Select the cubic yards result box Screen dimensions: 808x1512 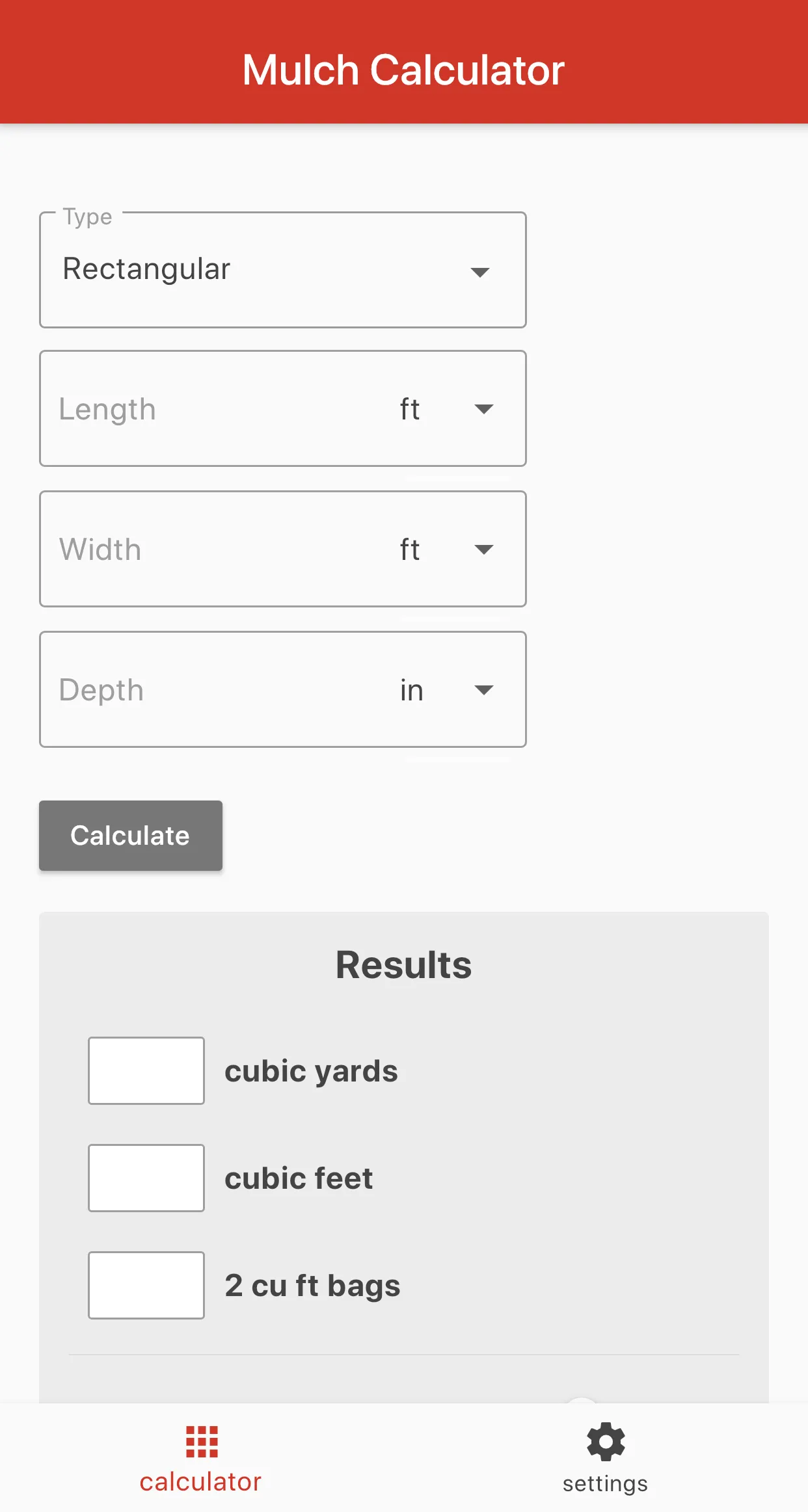(x=146, y=1071)
